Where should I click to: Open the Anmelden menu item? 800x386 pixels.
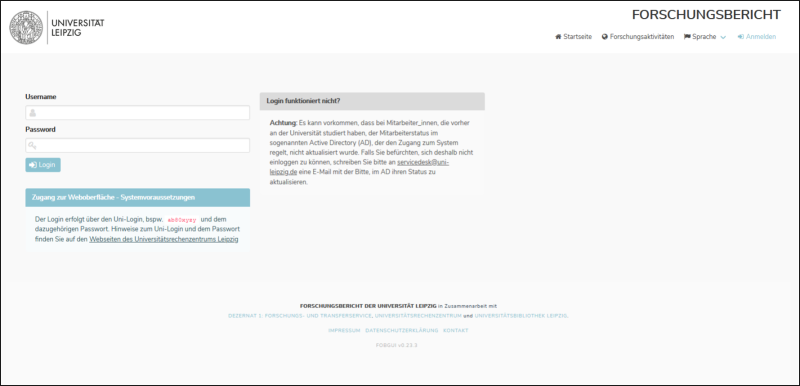click(757, 37)
